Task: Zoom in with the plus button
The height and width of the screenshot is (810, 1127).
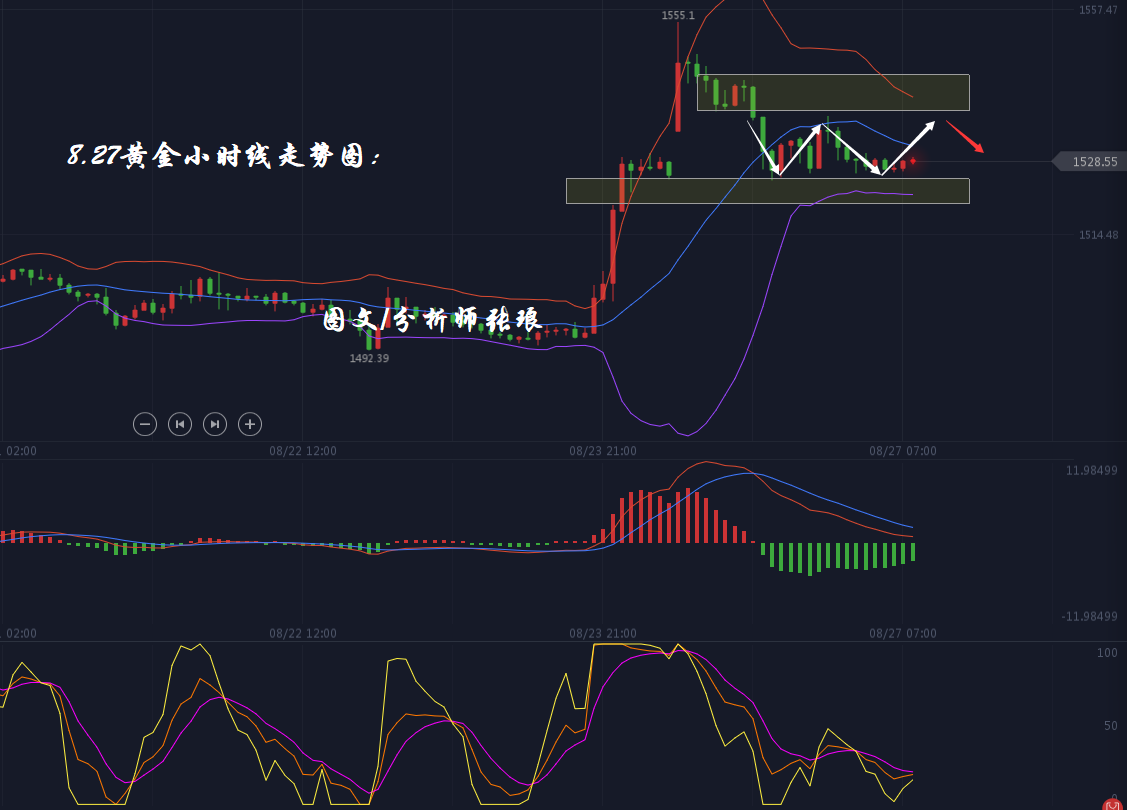Action: click(x=250, y=424)
